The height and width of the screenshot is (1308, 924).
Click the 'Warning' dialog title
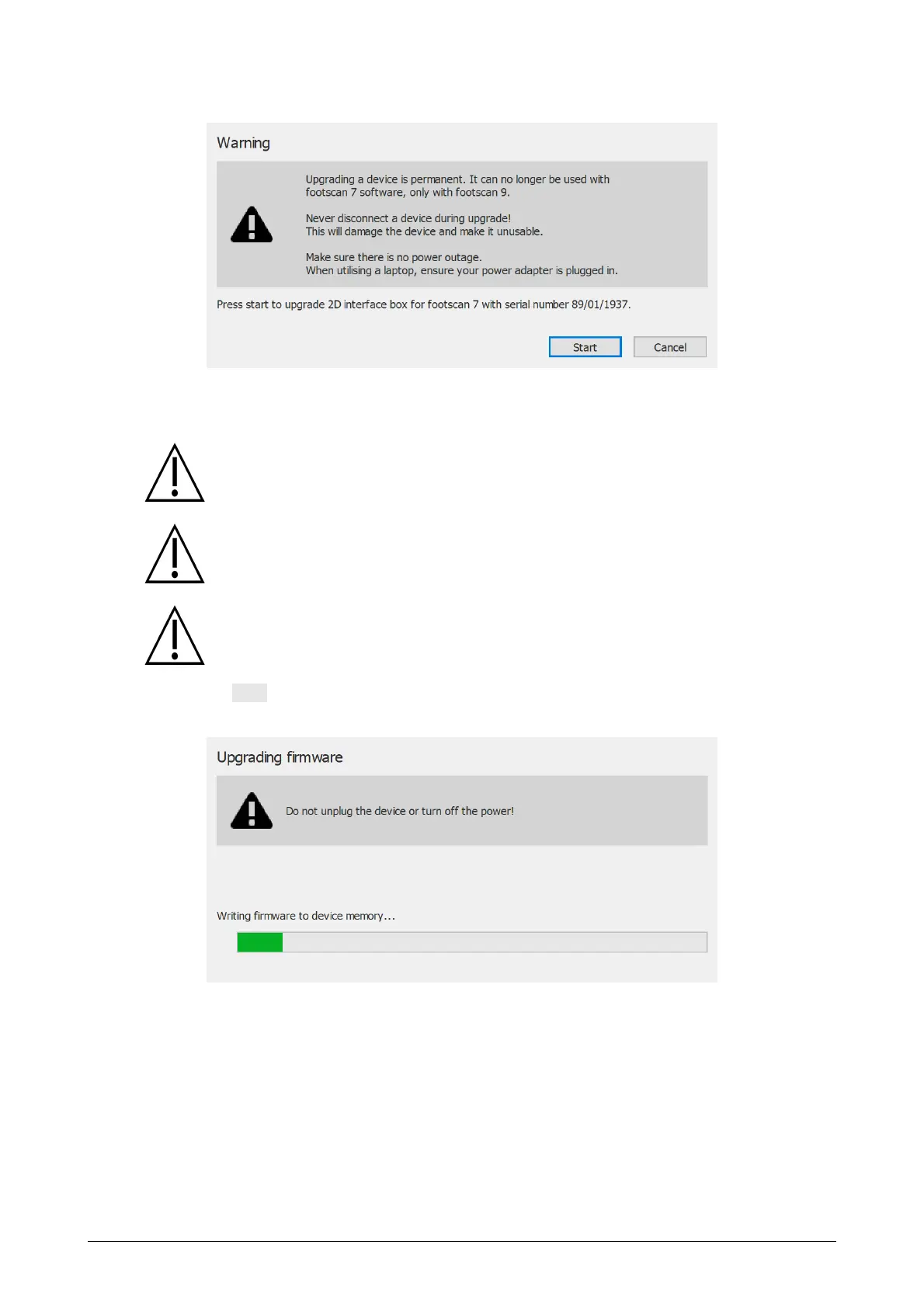[243, 143]
